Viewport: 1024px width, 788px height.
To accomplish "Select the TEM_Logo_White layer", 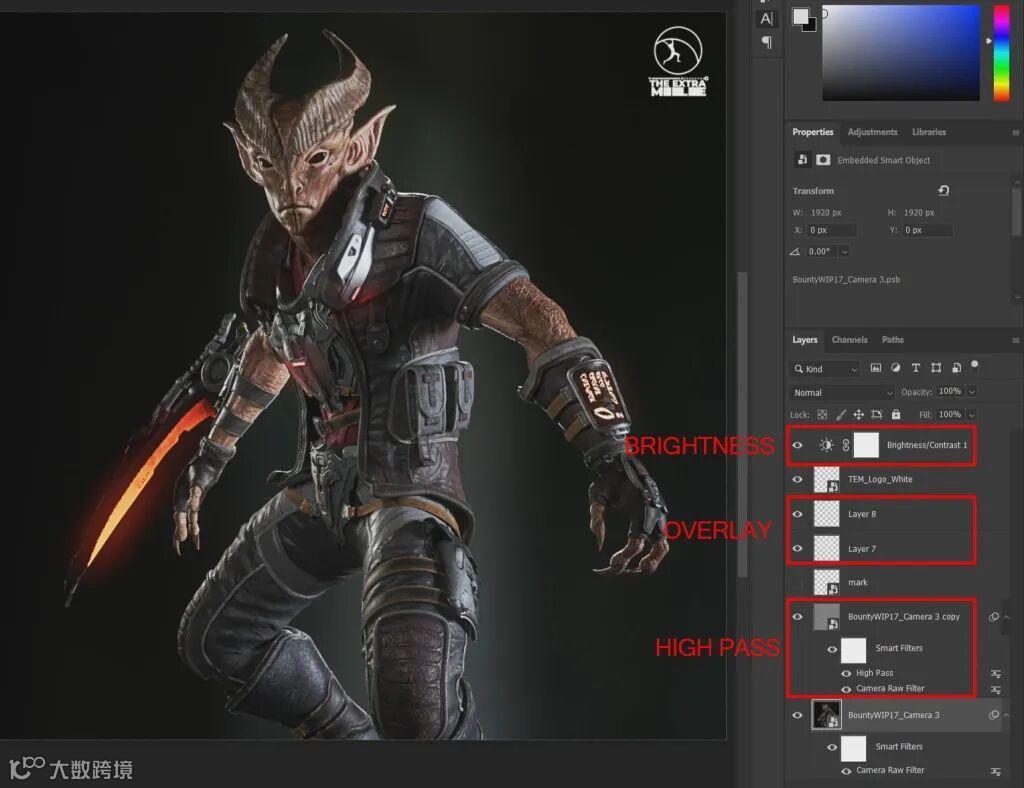I will pos(880,479).
